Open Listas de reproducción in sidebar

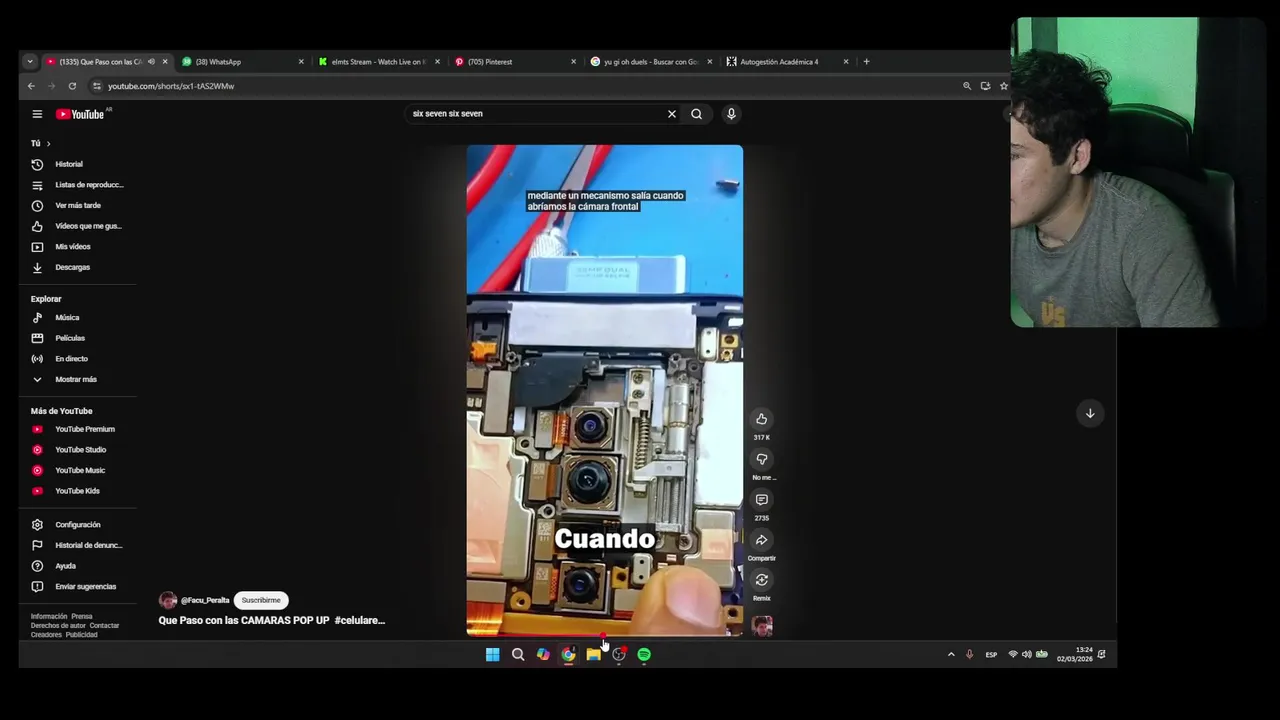(78, 185)
